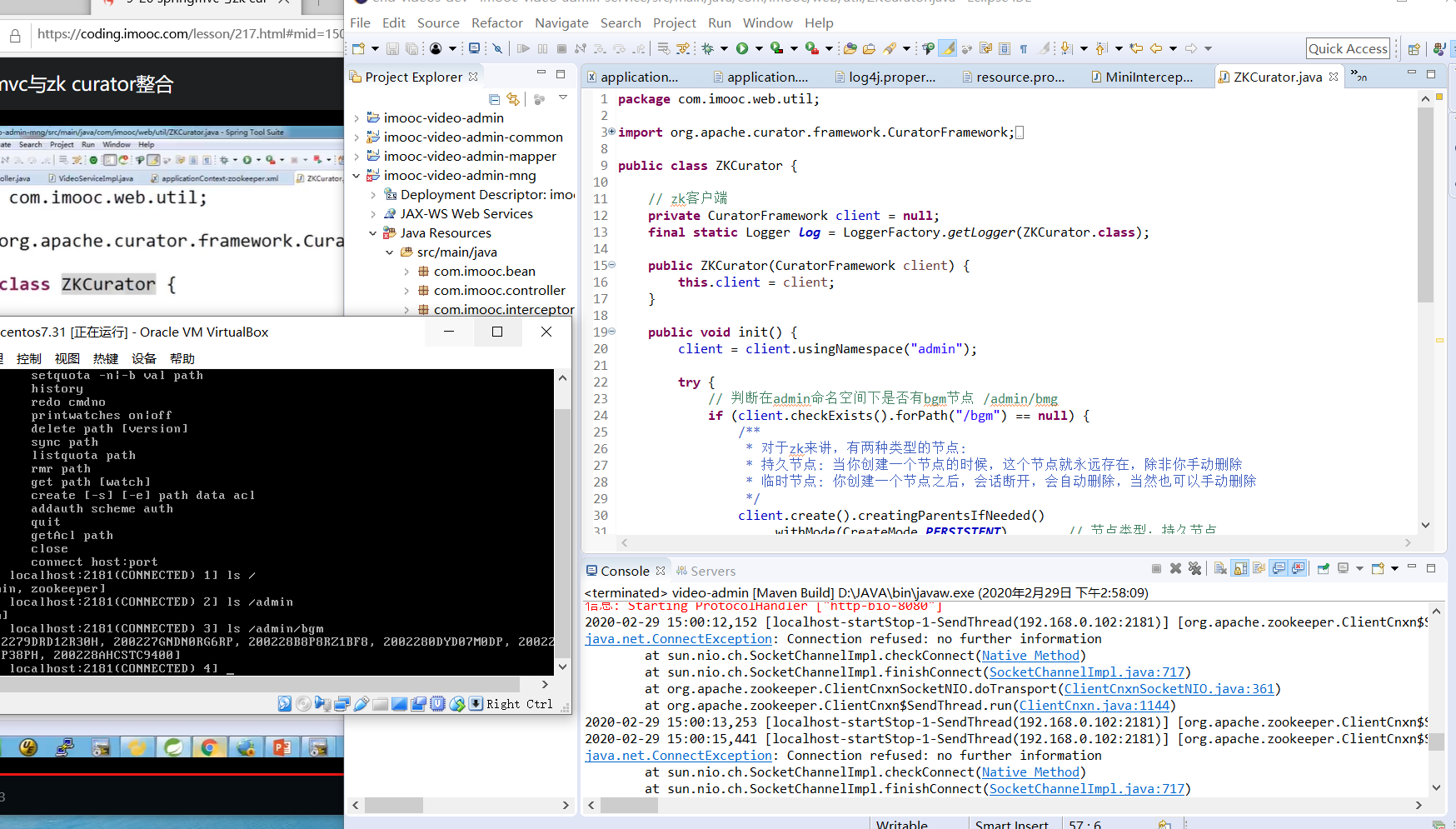Image resolution: width=1456 pixels, height=829 pixels.
Task: Click the Pin Console icon
Action: pyautogui.click(x=1324, y=568)
